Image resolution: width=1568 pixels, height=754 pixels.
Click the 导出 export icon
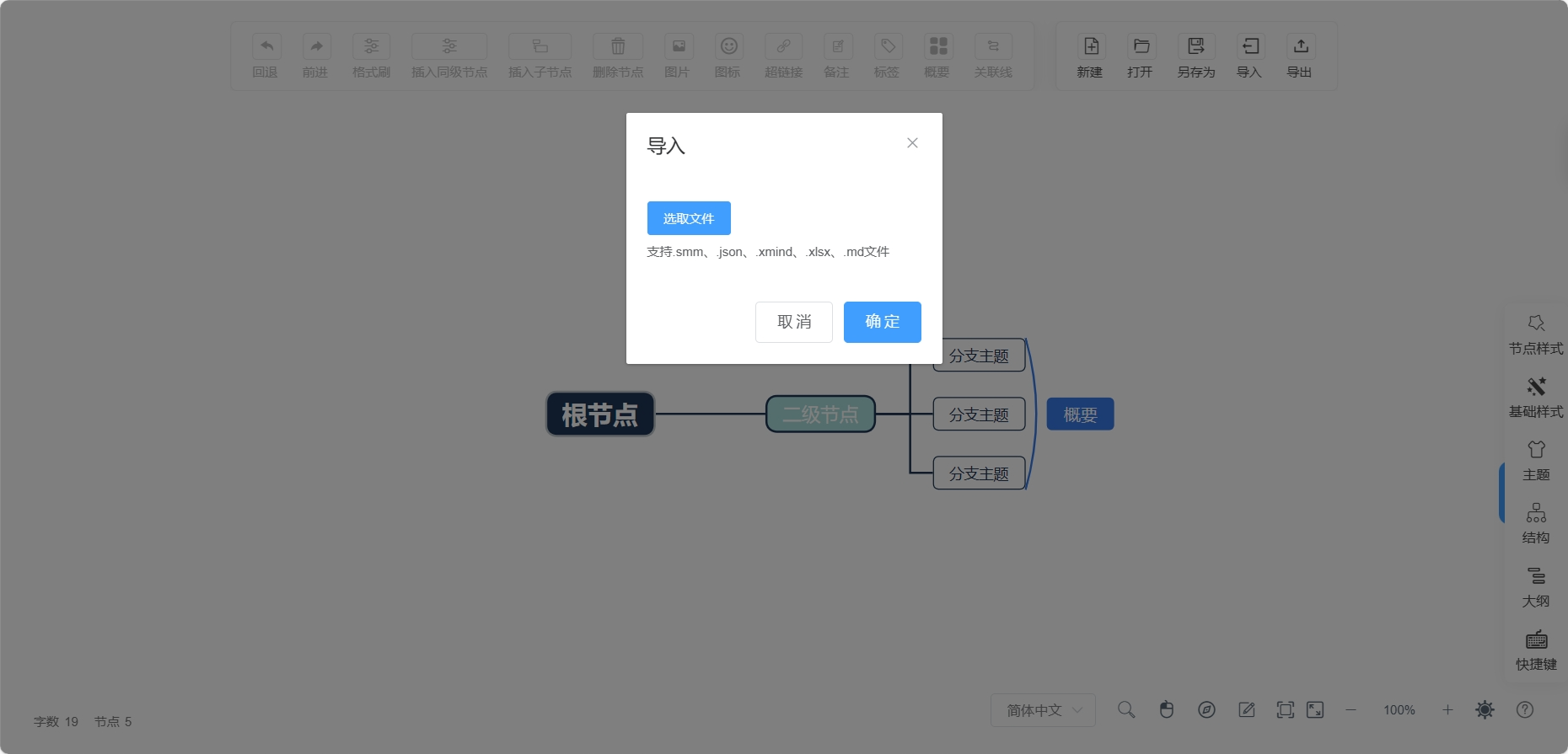[1301, 46]
